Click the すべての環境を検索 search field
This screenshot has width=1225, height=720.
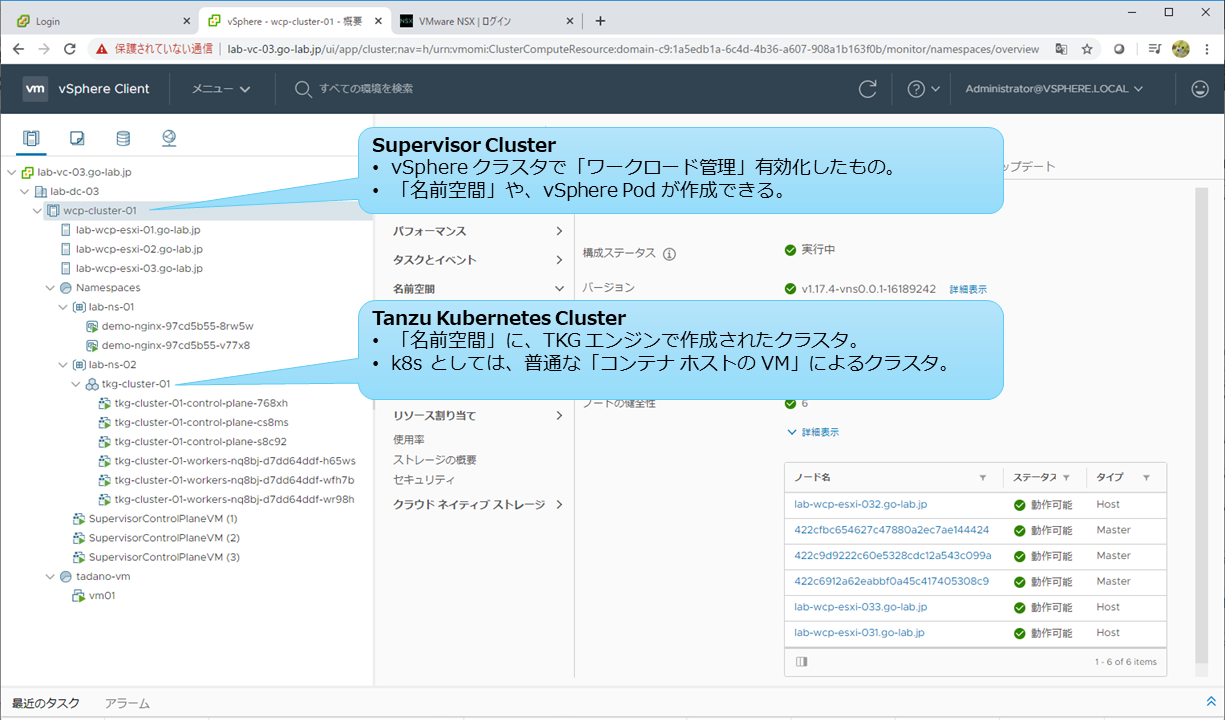pyautogui.click(x=366, y=89)
